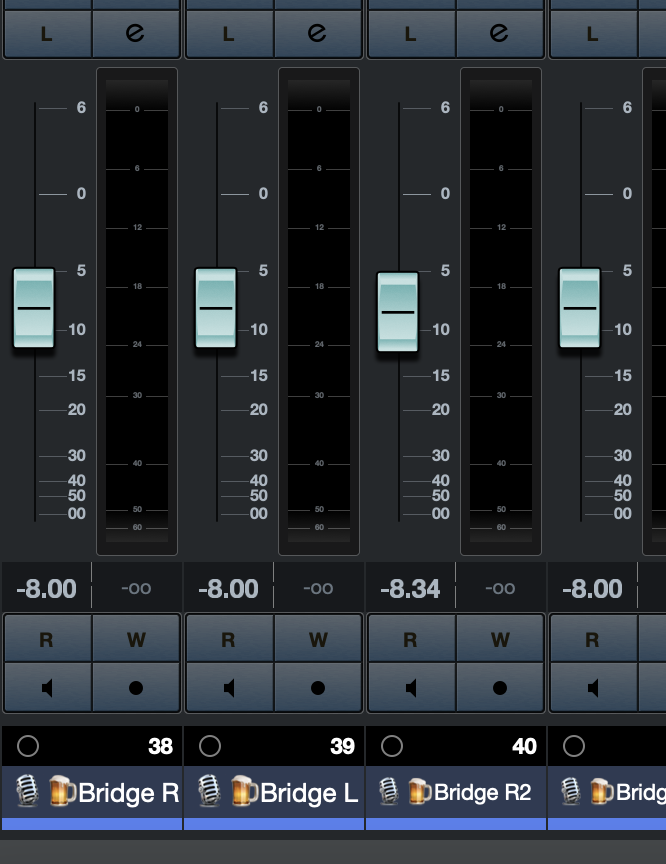Enable Read automation on channel after Bridge R2

[593, 639]
